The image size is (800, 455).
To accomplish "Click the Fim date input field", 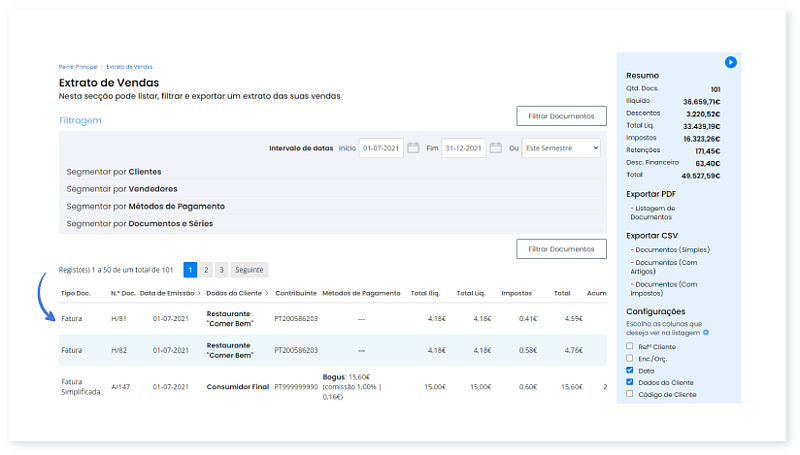I will [x=463, y=148].
